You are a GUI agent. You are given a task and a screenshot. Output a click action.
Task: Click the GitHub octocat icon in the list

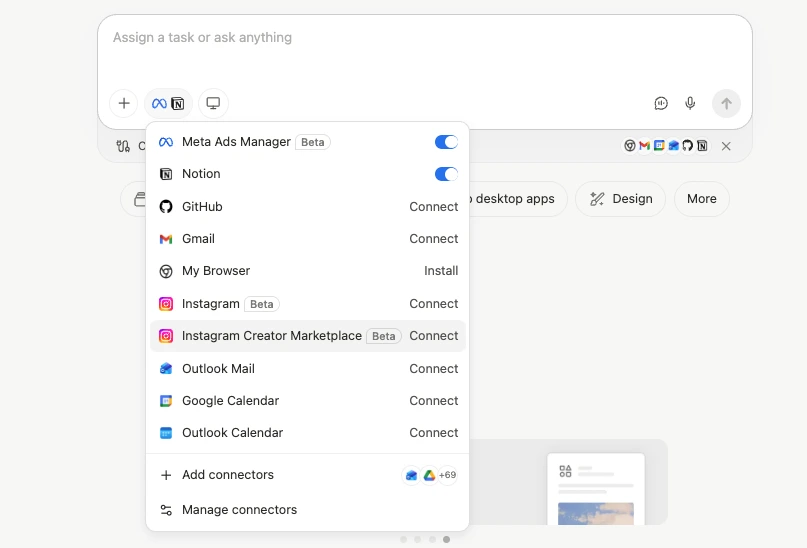pyautogui.click(x=166, y=206)
